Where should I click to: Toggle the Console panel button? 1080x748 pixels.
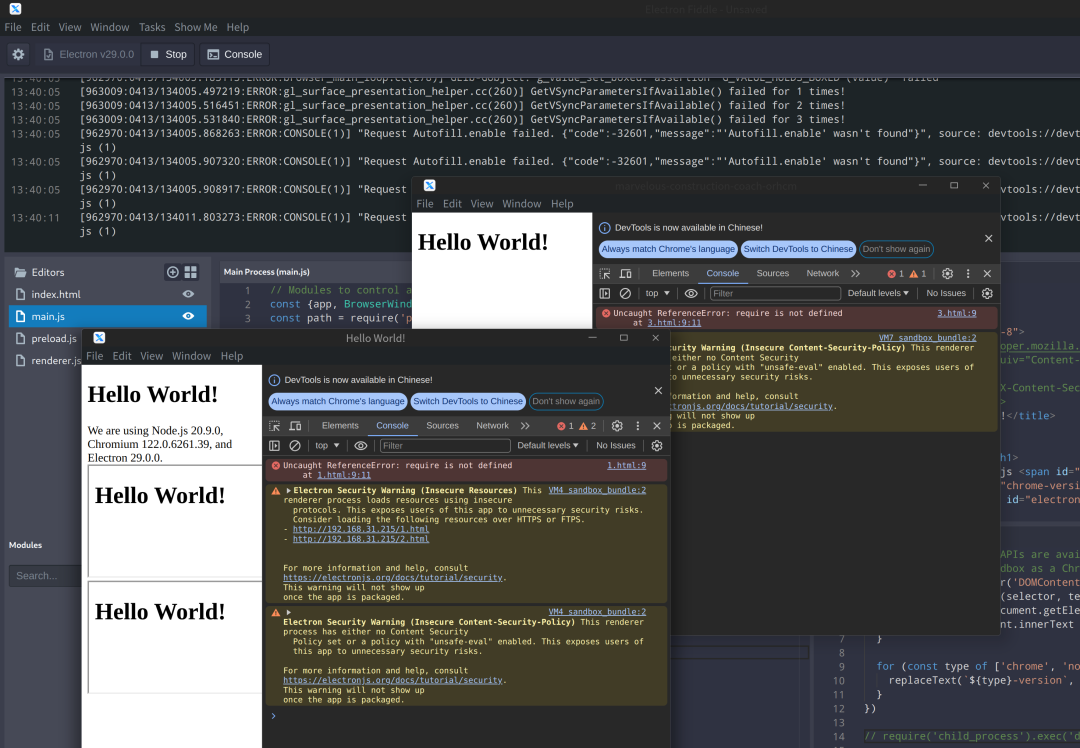(235, 54)
